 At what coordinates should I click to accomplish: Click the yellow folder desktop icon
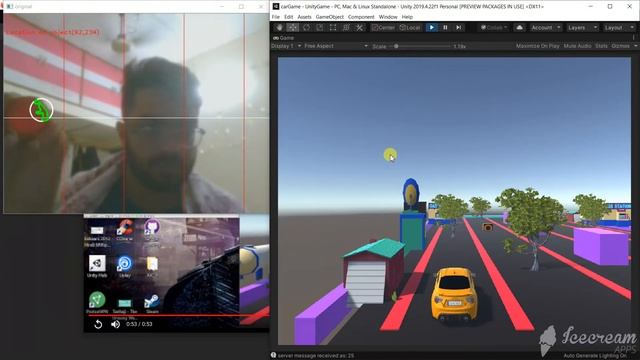click(x=152, y=266)
